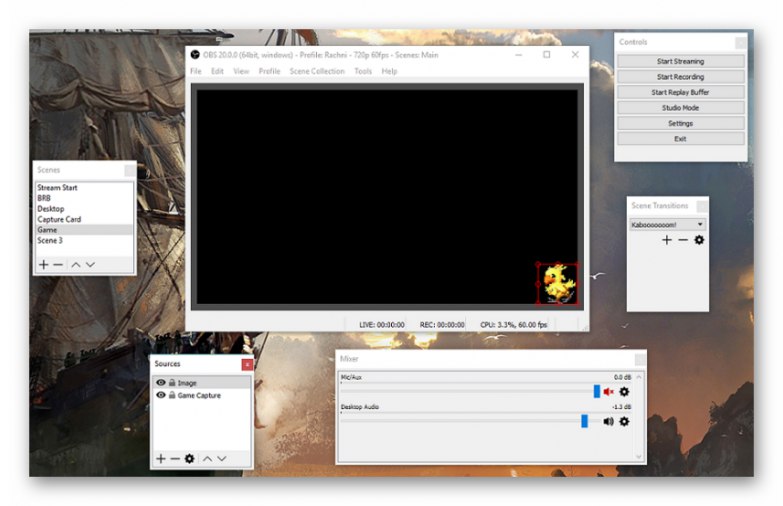Open the Scene Collection menu
Viewport: 783px width, 506px height.
click(x=317, y=71)
